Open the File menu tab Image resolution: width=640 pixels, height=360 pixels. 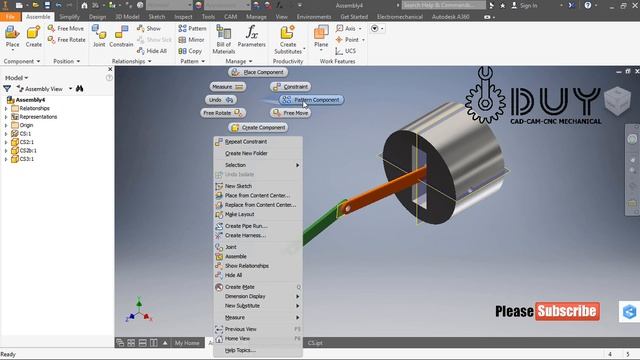tap(10, 17)
